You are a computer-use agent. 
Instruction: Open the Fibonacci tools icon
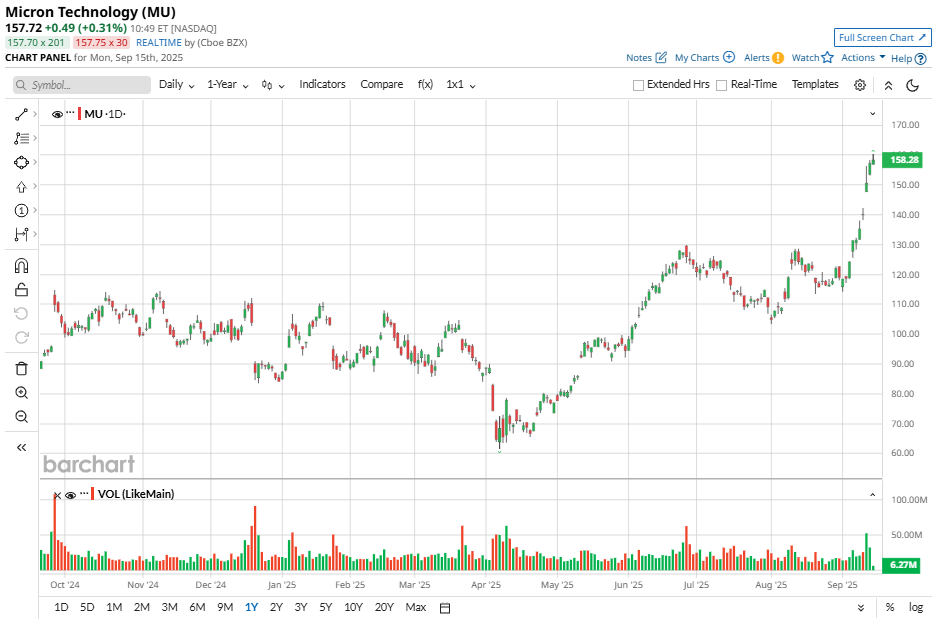pyautogui.click(x=21, y=138)
